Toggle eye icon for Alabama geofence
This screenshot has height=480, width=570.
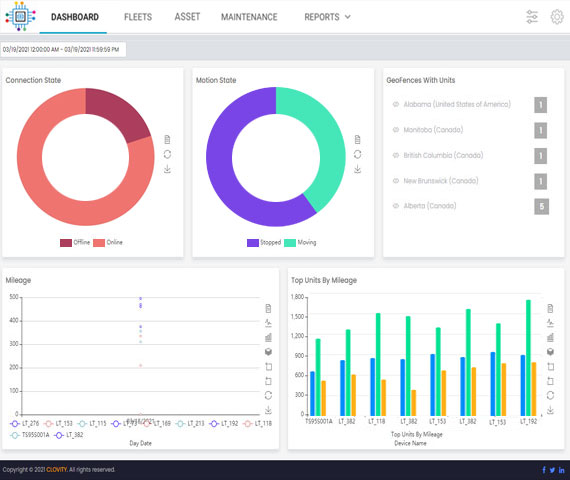[x=396, y=104]
